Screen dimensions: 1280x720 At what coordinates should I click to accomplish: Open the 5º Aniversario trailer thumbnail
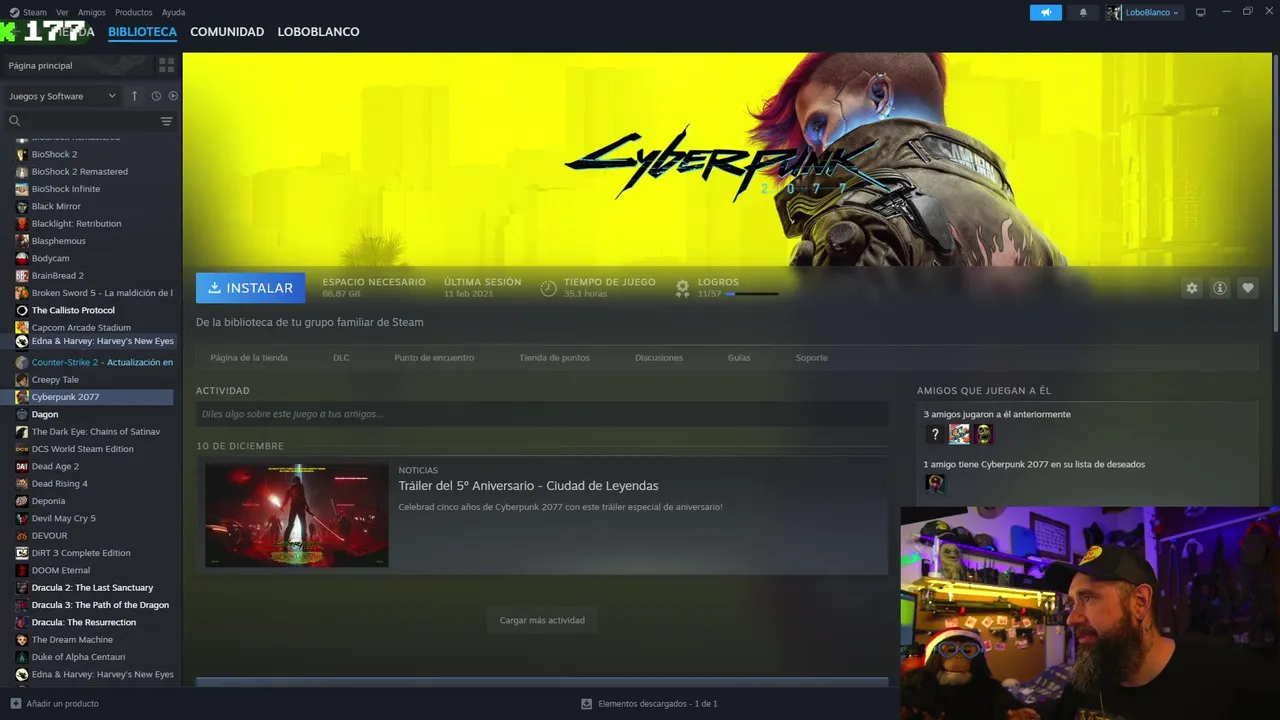point(297,515)
